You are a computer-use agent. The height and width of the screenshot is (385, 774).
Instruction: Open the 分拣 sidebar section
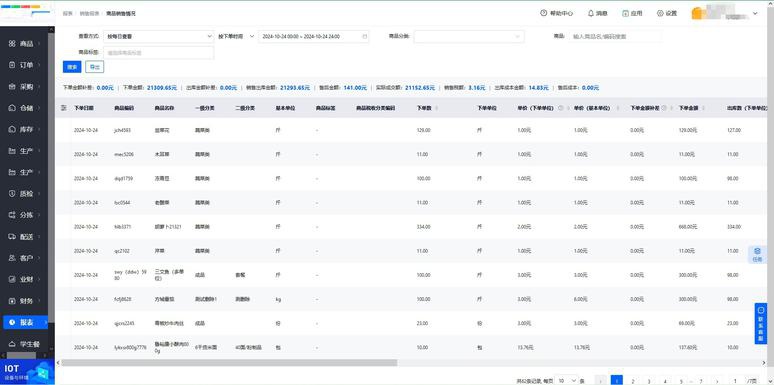(24, 215)
